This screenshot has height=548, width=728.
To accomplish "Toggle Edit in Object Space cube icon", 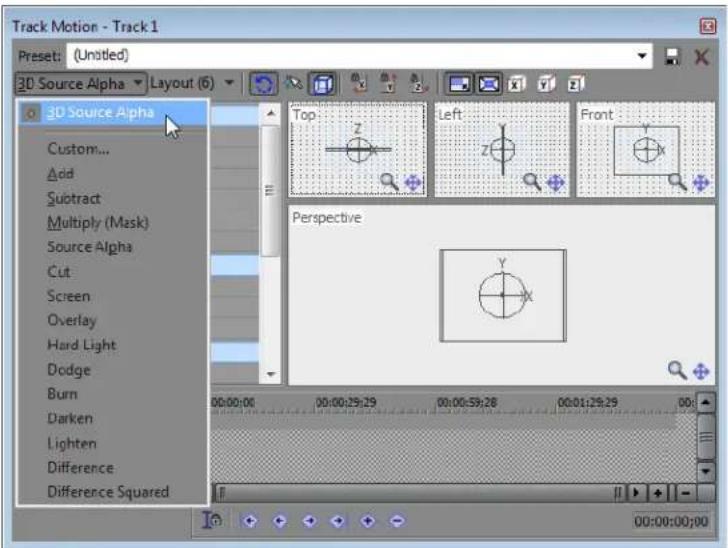I will click(x=323, y=84).
